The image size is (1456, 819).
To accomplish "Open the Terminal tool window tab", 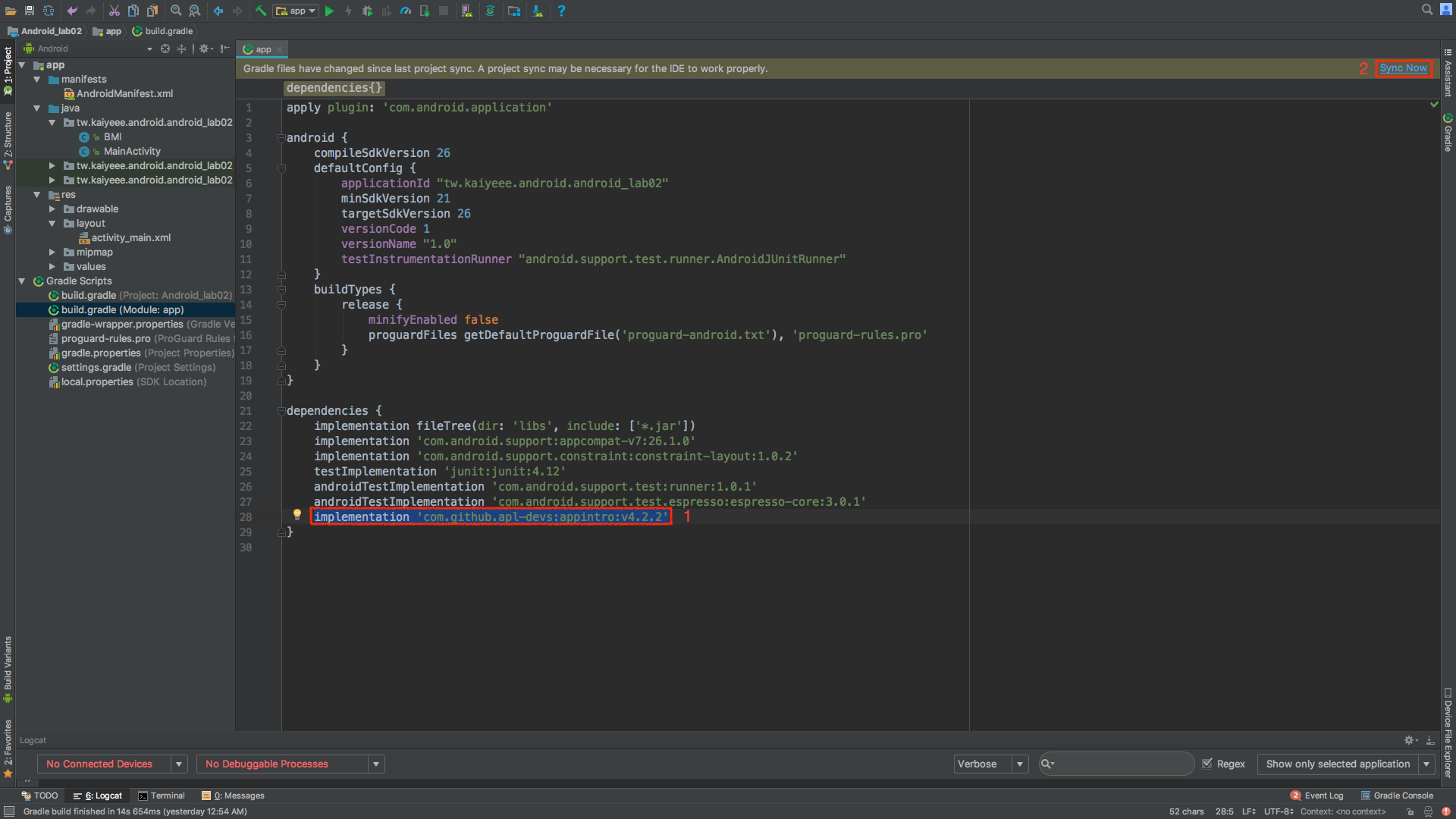I will click(162, 795).
